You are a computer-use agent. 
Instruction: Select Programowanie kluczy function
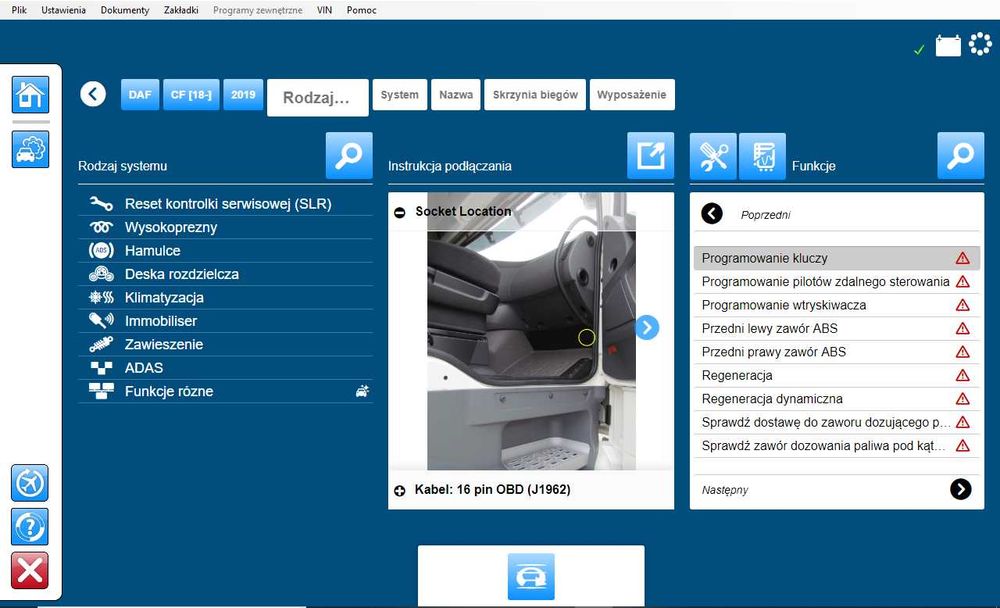[x=837, y=258]
